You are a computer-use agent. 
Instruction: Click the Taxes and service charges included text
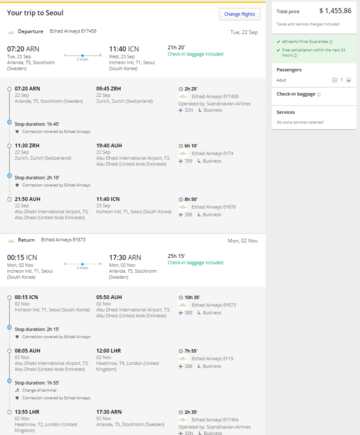coord(308,24)
